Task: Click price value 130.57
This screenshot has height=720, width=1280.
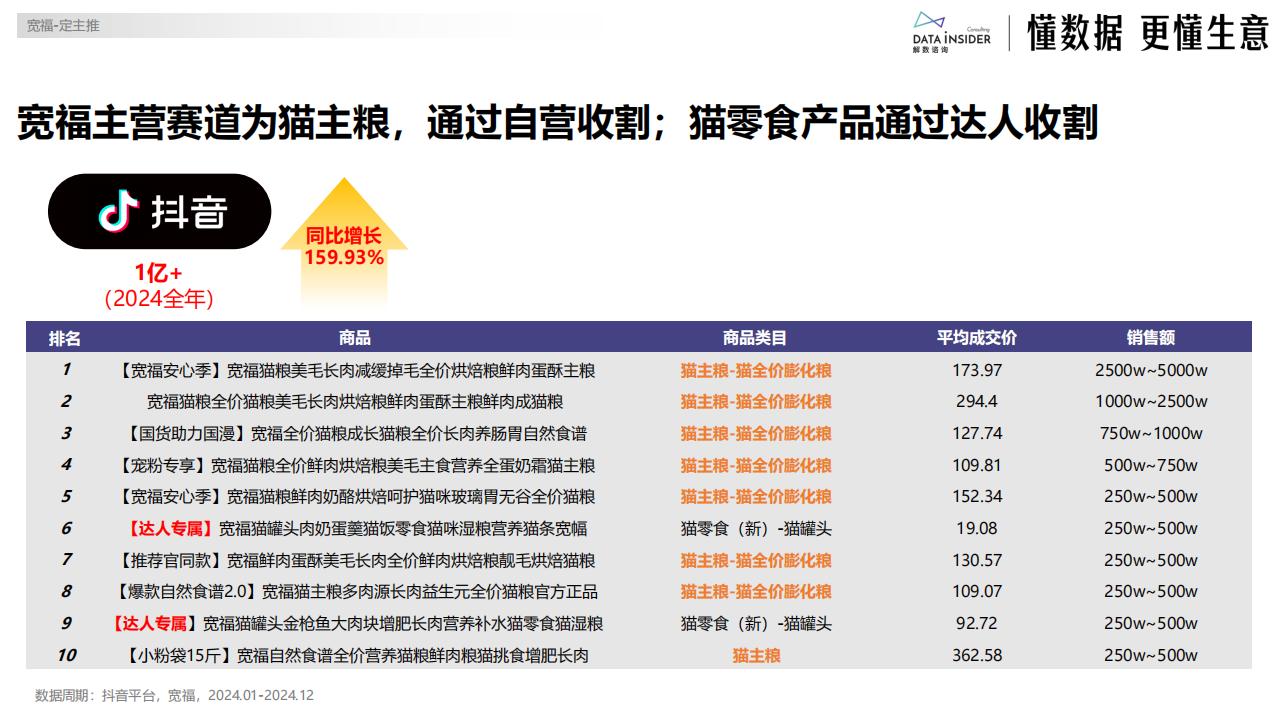Action: click(x=977, y=560)
